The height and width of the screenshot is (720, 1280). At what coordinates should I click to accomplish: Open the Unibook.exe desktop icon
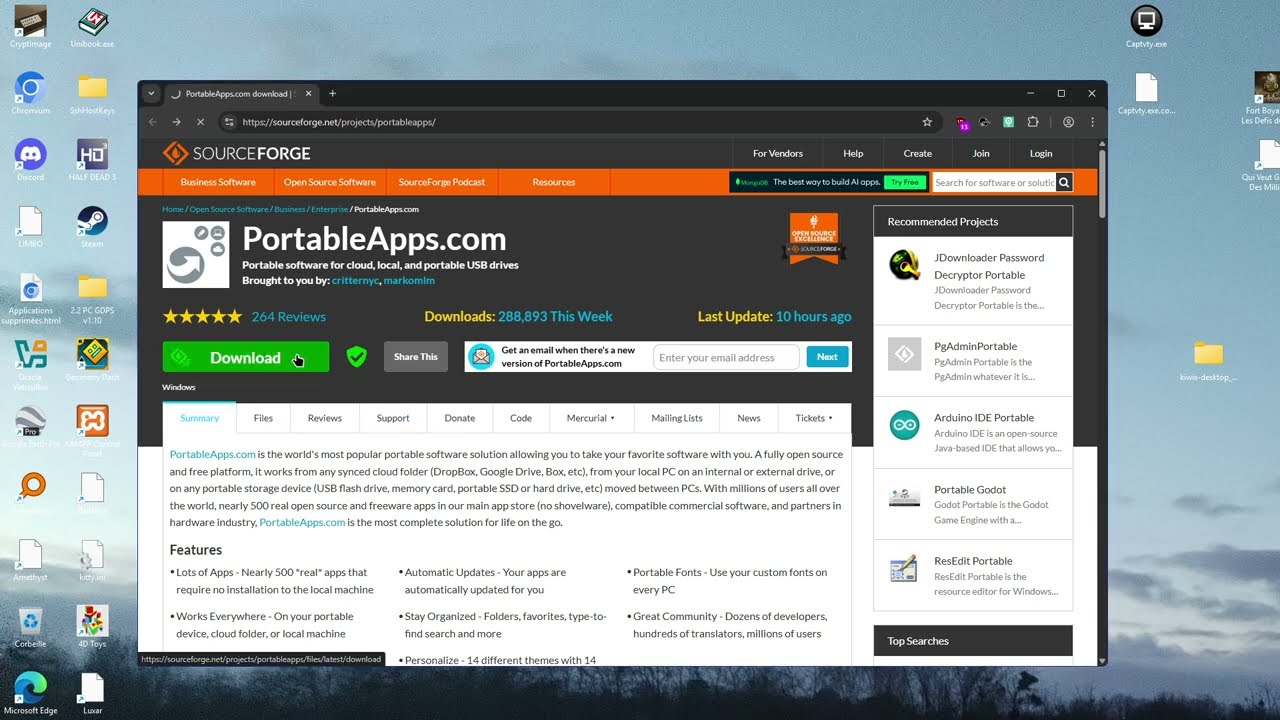[x=92, y=27]
